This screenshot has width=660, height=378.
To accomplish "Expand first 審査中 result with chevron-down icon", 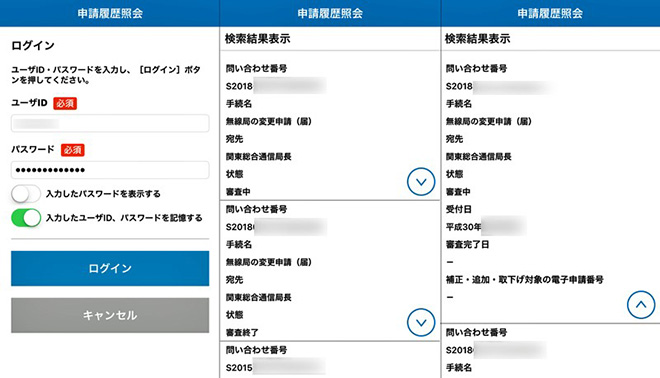I will point(421,182).
